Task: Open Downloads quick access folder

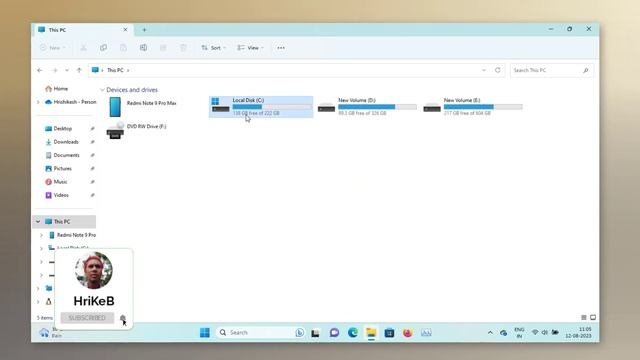Action: pyautogui.click(x=62, y=142)
